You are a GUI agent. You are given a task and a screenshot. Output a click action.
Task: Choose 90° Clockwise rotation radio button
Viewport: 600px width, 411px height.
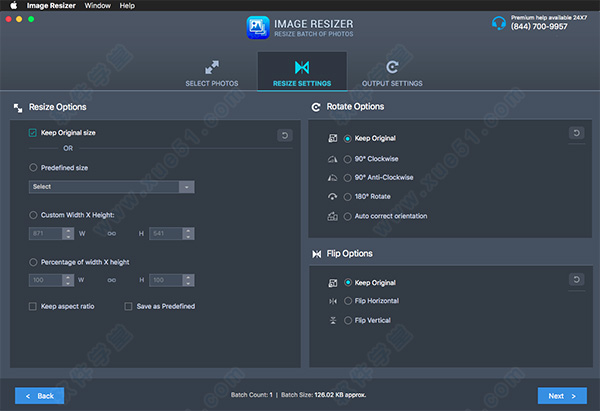347,159
